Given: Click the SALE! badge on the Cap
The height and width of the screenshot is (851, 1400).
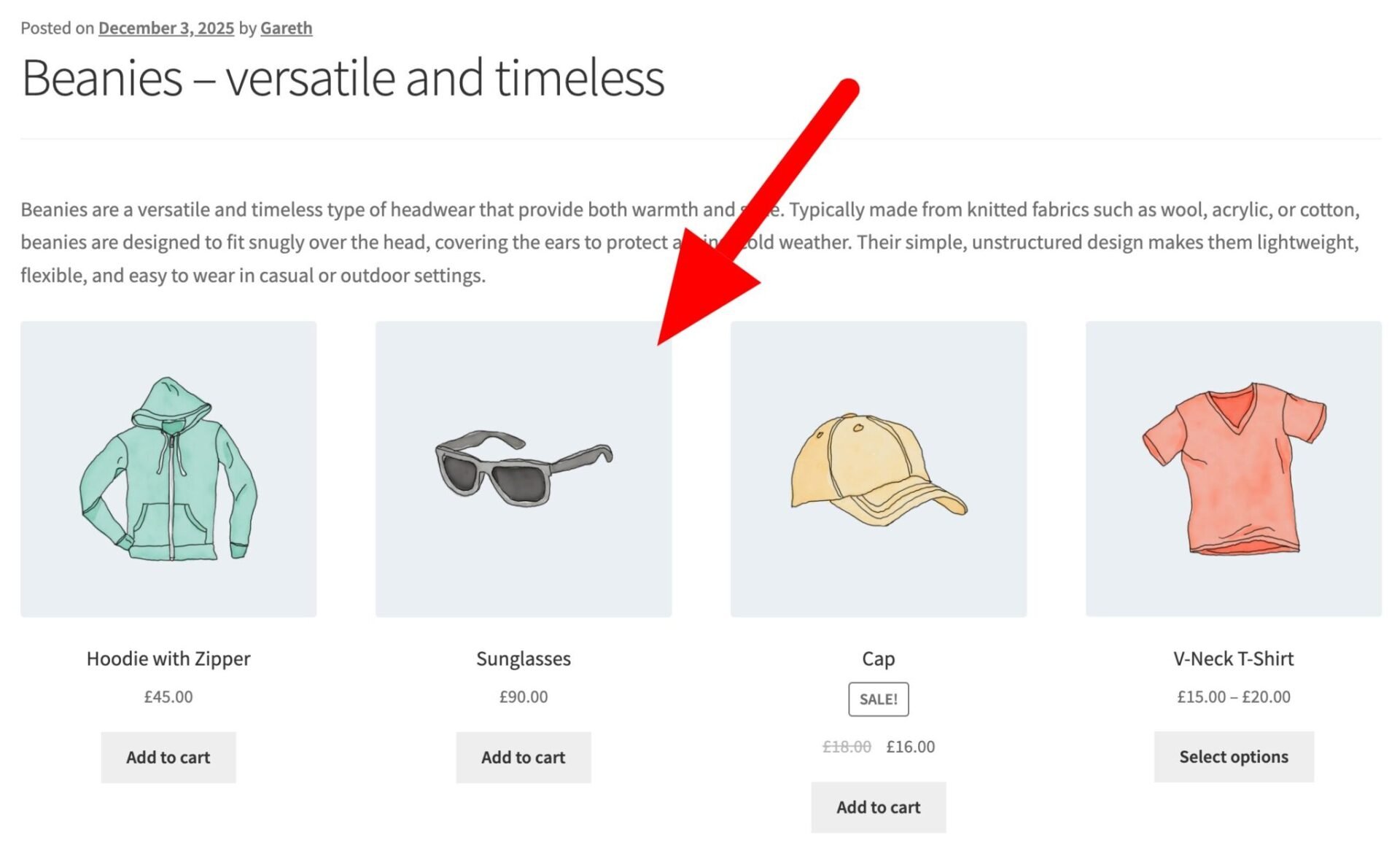Looking at the screenshot, I should tap(878, 698).
